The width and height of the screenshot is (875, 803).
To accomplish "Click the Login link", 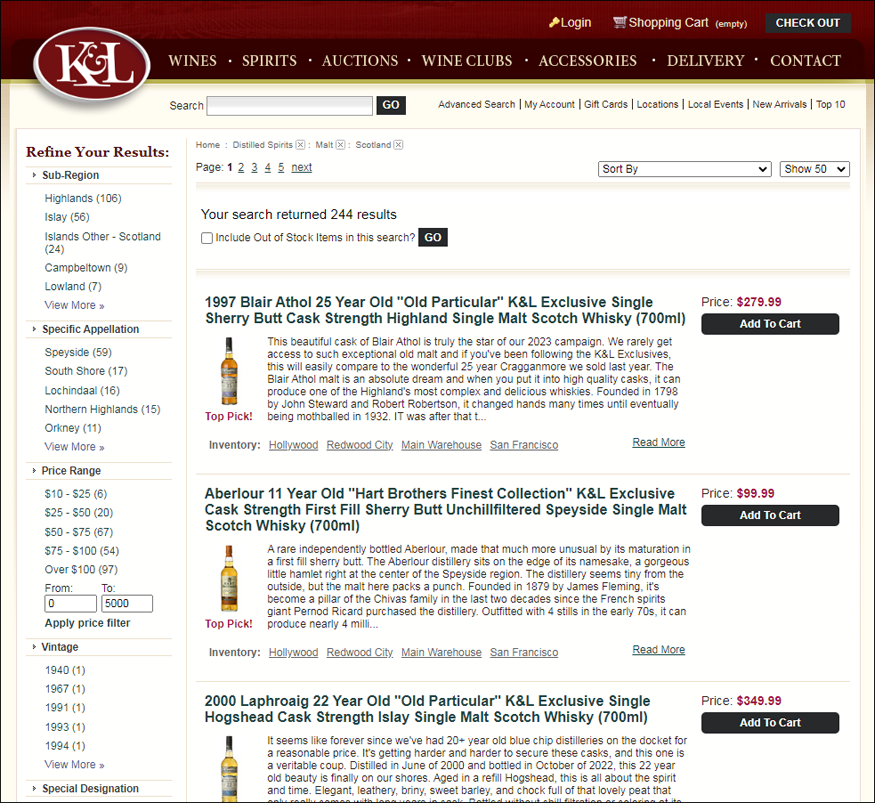I will 575,23.
